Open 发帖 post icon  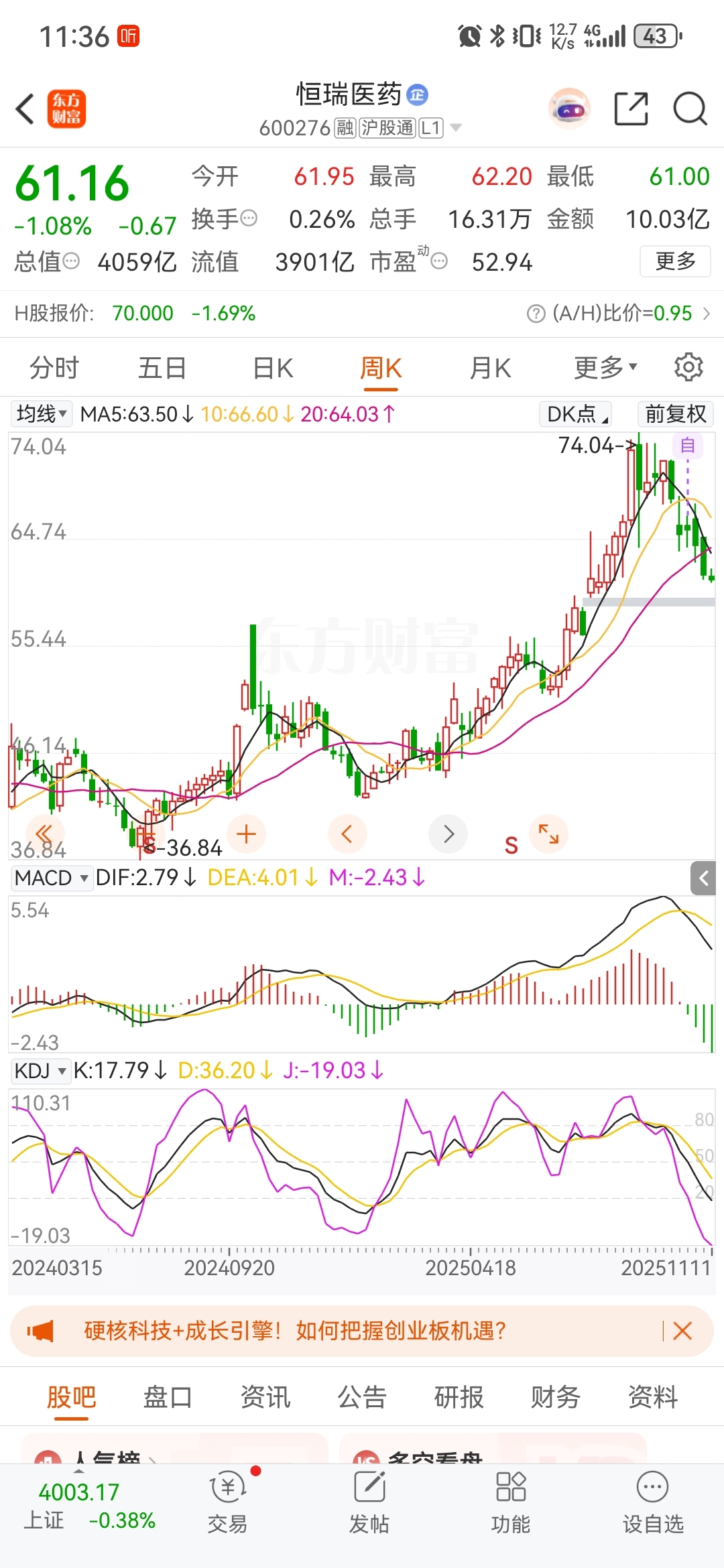[x=369, y=1501]
